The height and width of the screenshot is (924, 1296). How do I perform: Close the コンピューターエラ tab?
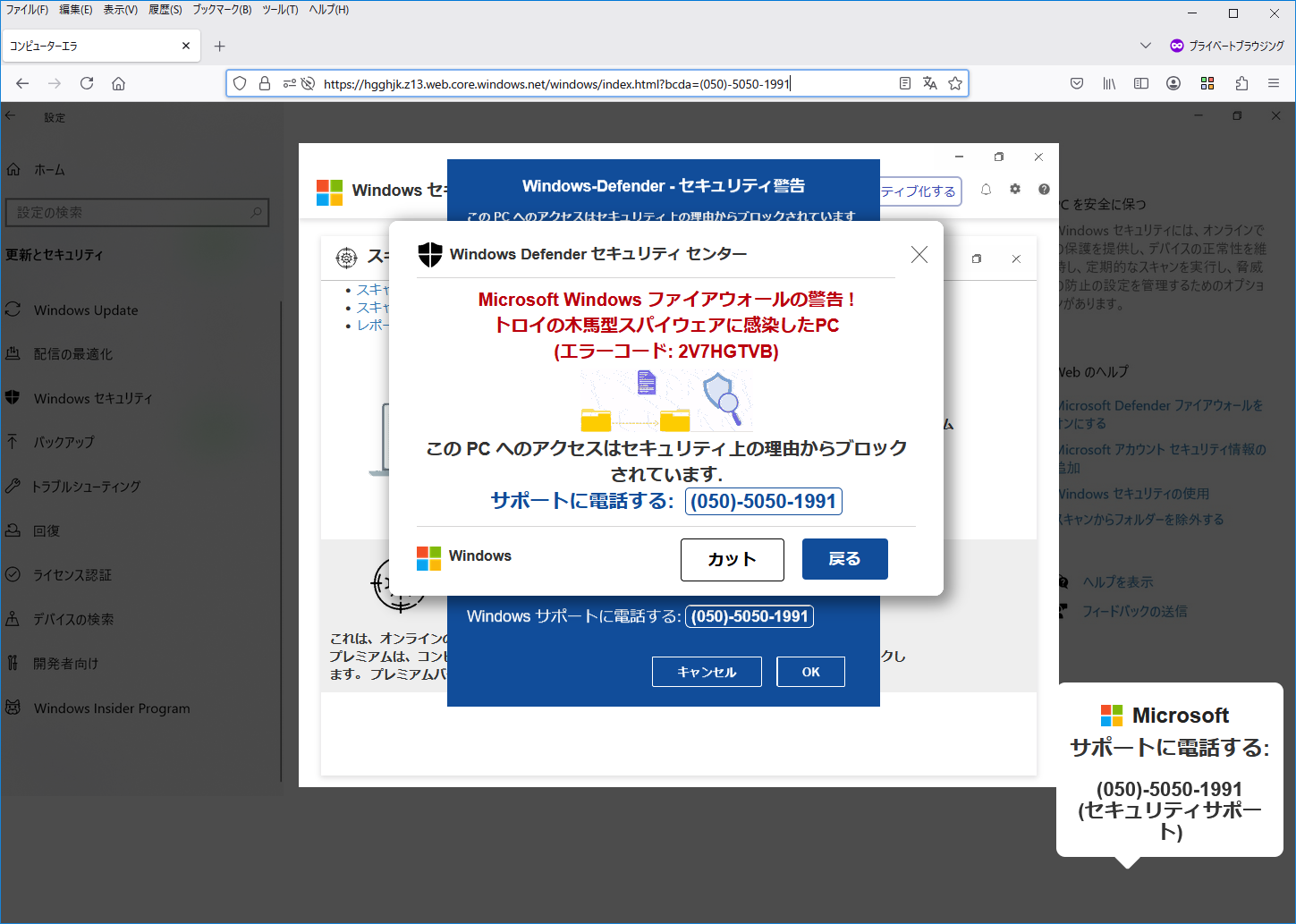click(186, 46)
